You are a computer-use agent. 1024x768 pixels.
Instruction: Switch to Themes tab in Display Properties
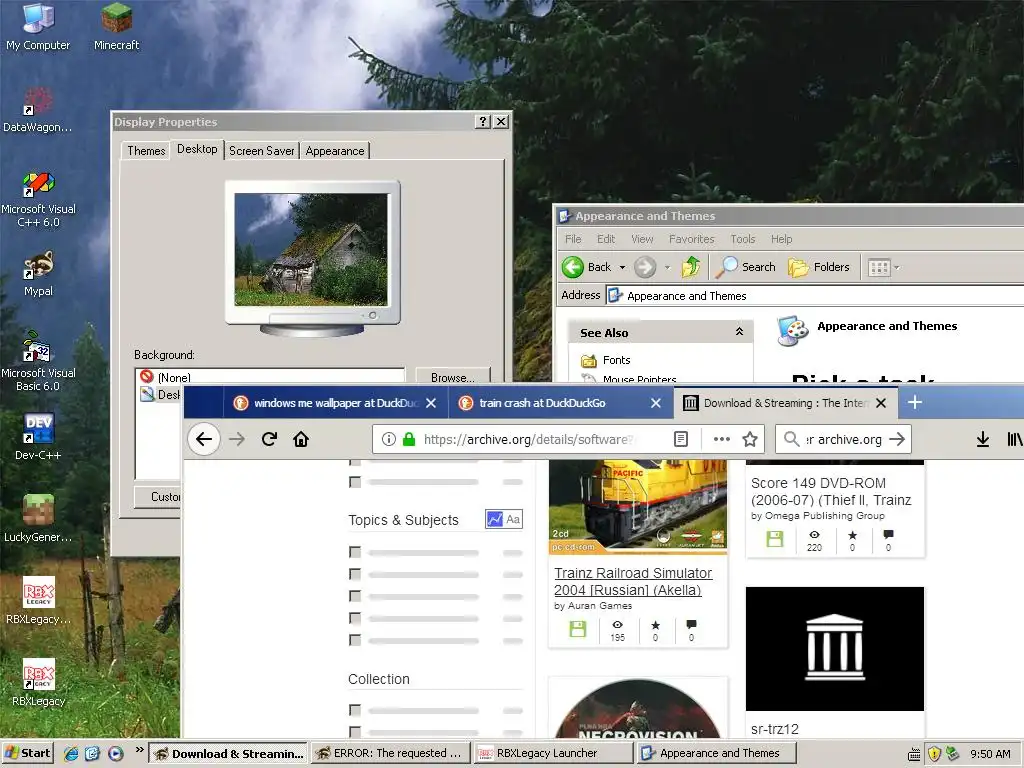point(146,151)
